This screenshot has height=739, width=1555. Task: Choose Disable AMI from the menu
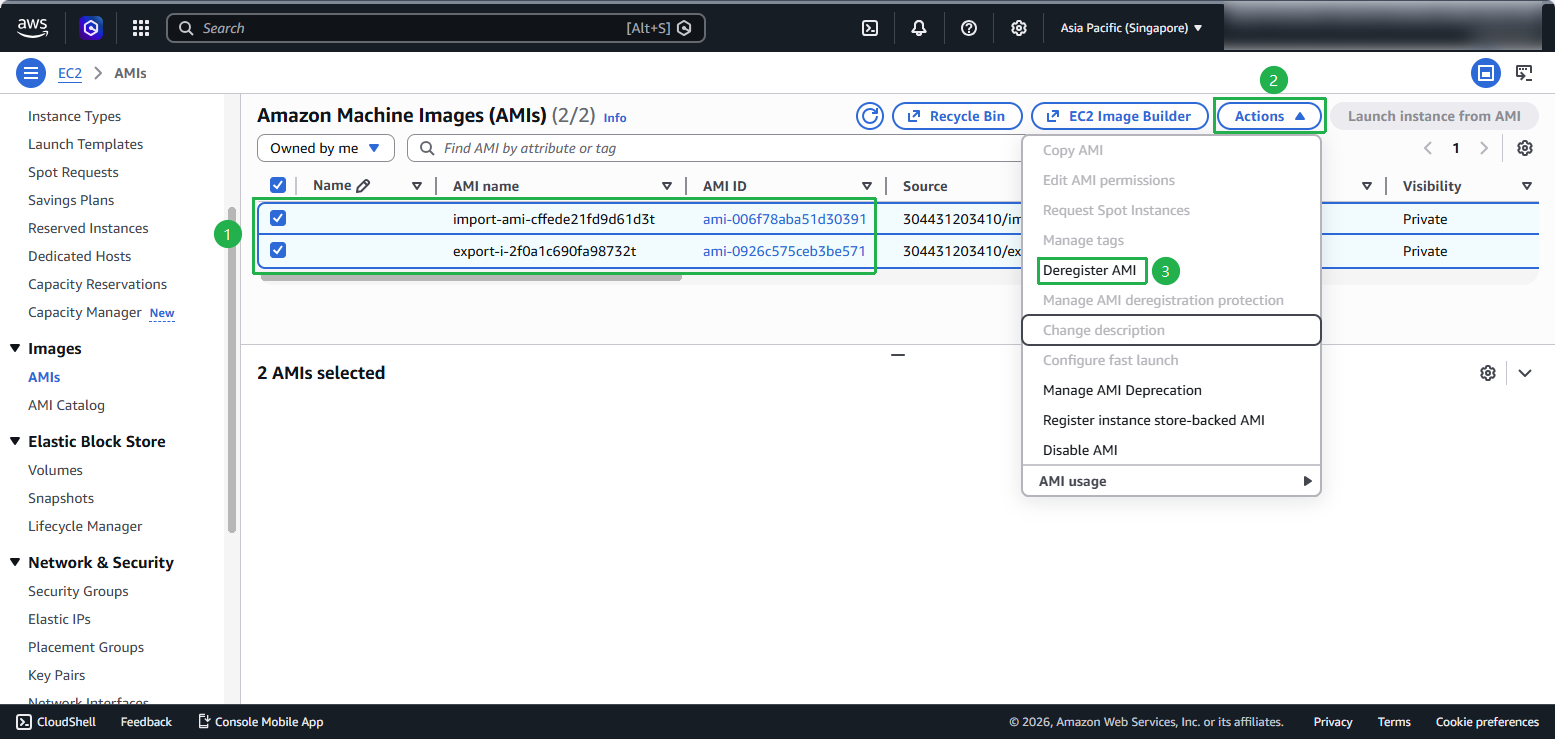pyautogui.click(x=1080, y=450)
